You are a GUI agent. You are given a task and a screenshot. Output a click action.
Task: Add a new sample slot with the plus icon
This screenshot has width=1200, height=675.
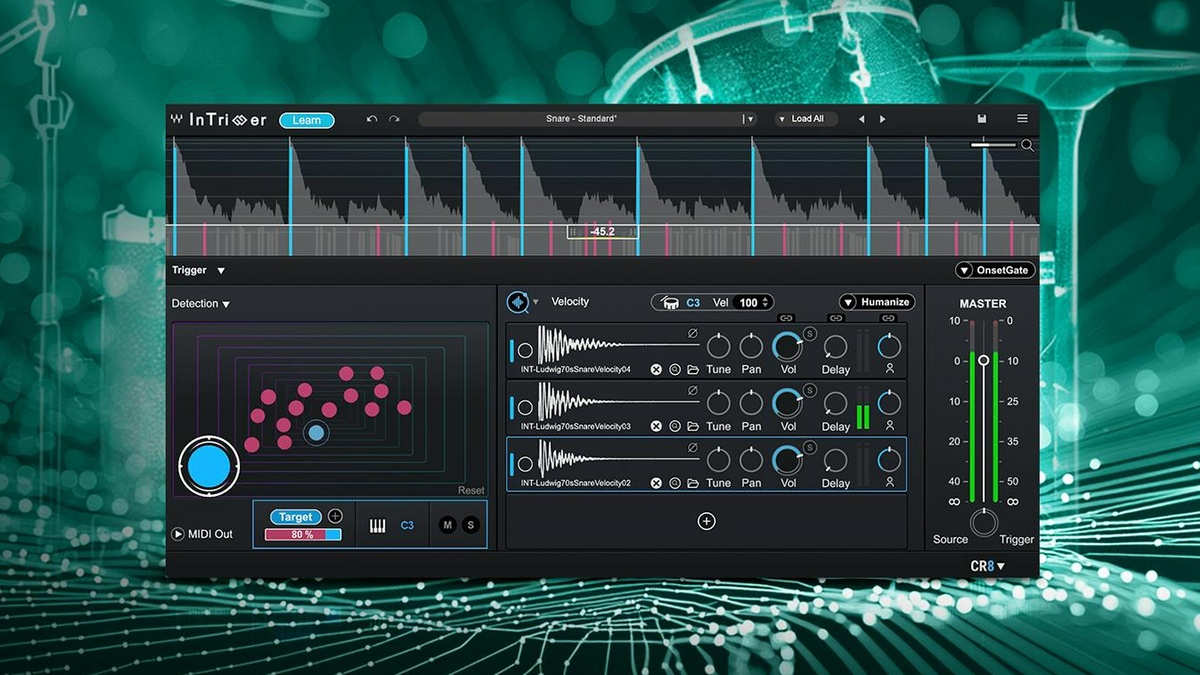pyautogui.click(x=706, y=521)
